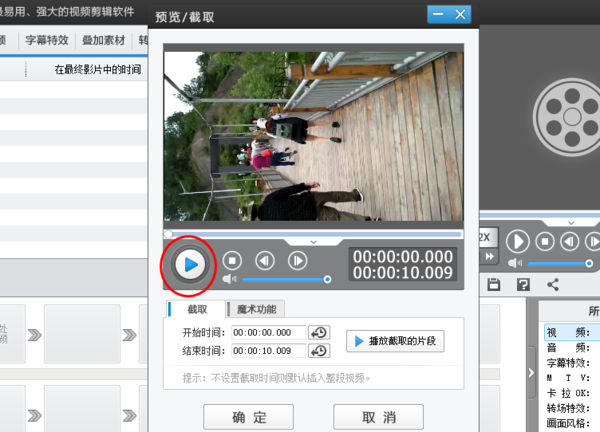Click the 开始时间 time input field

[269, 333]
